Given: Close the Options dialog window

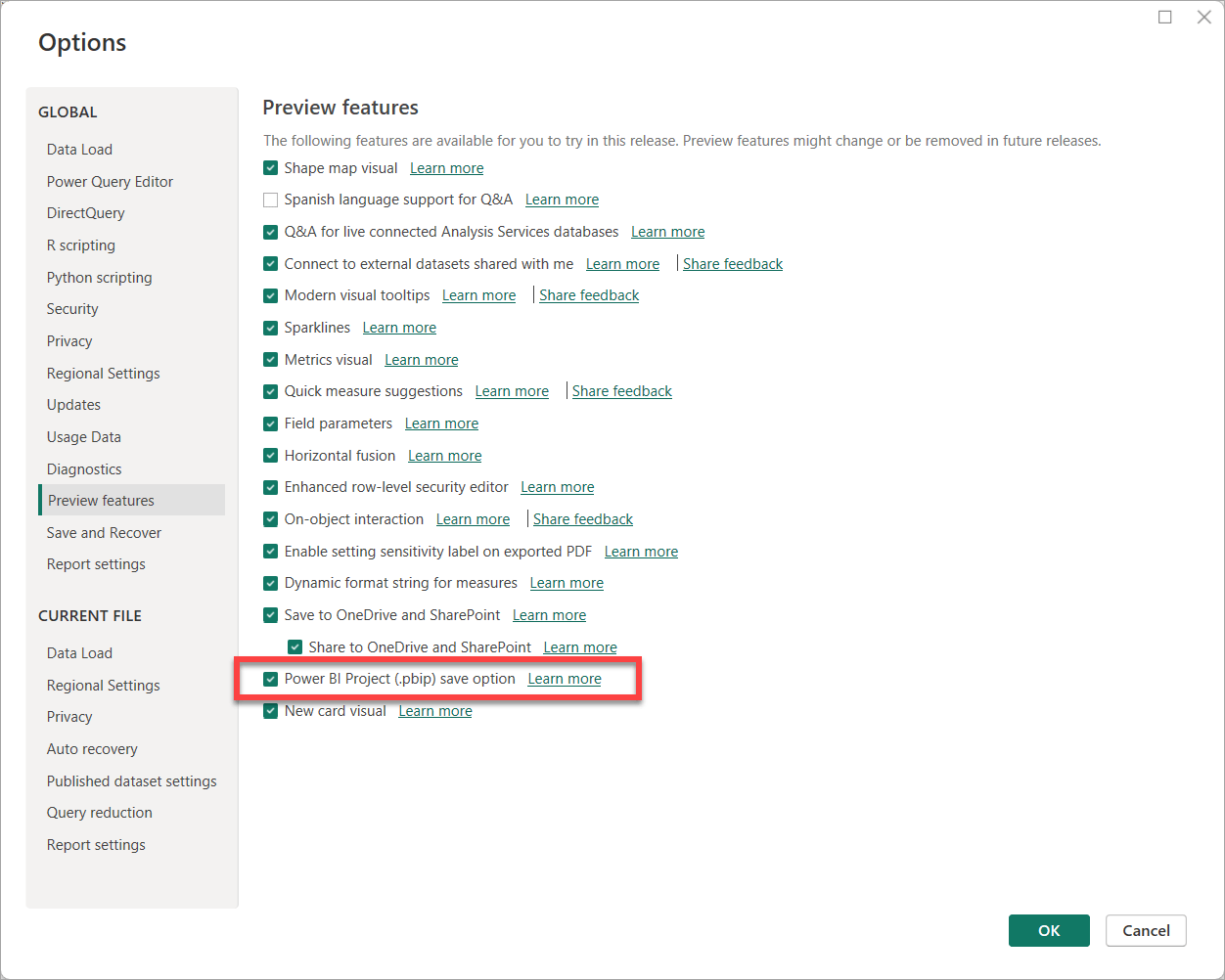Looking at the screenshot, I should [1204, 17].
